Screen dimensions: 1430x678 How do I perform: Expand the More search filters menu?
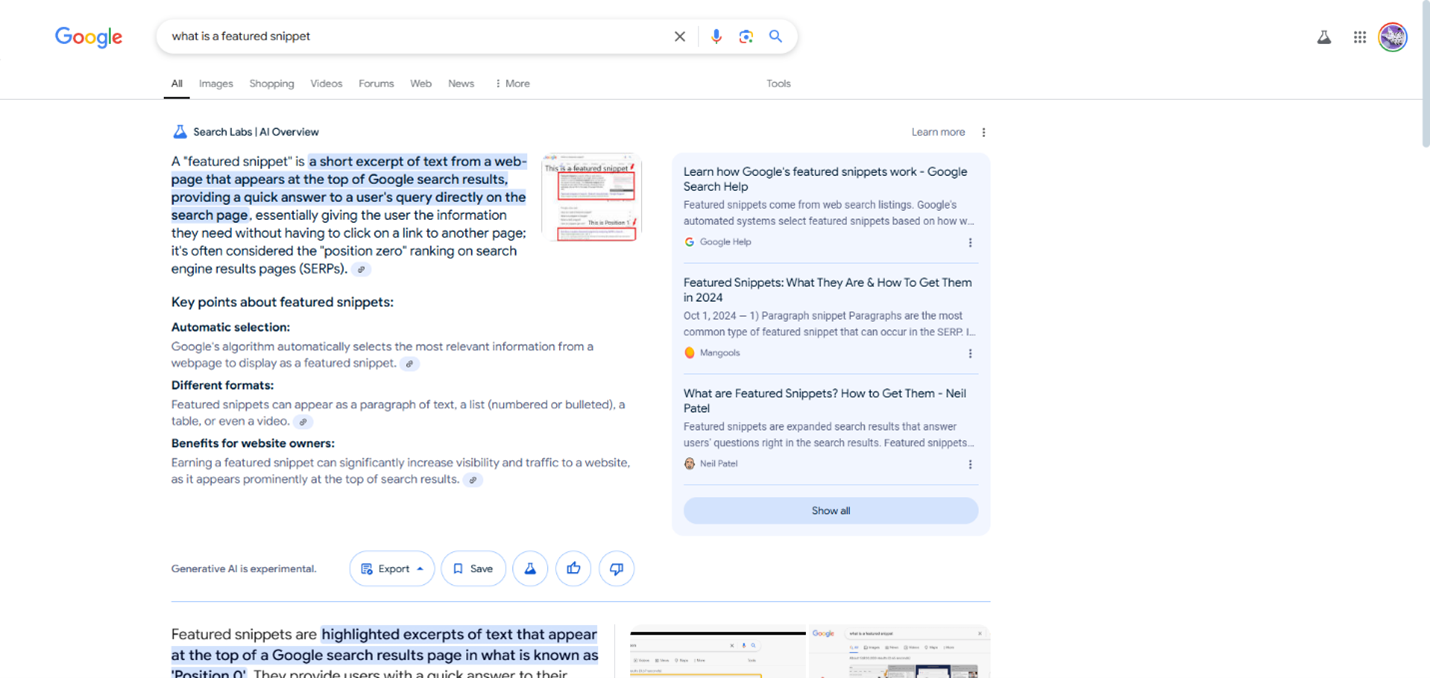pos(512,84)
